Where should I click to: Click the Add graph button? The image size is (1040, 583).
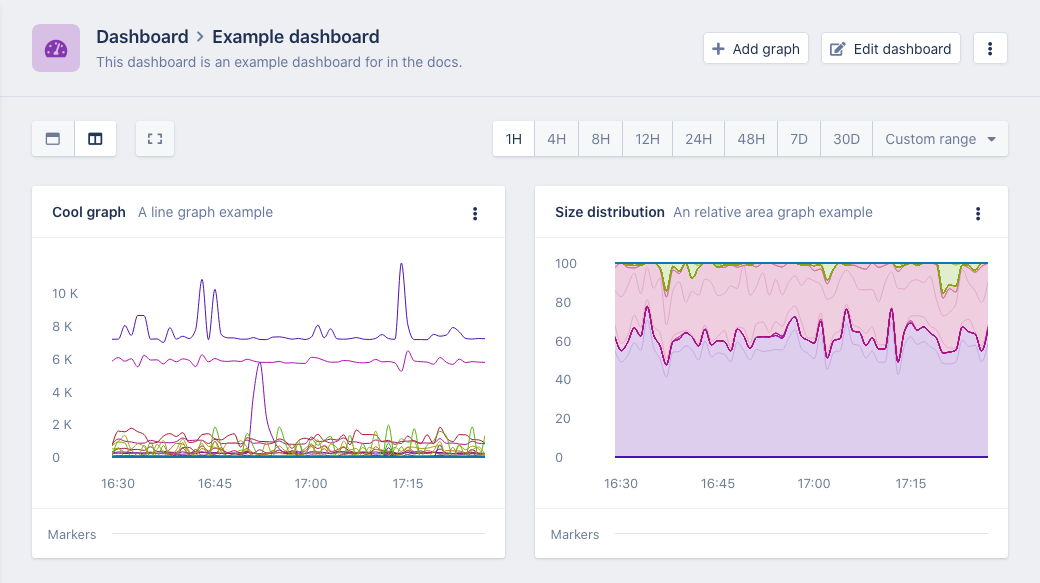click(756, 48)
